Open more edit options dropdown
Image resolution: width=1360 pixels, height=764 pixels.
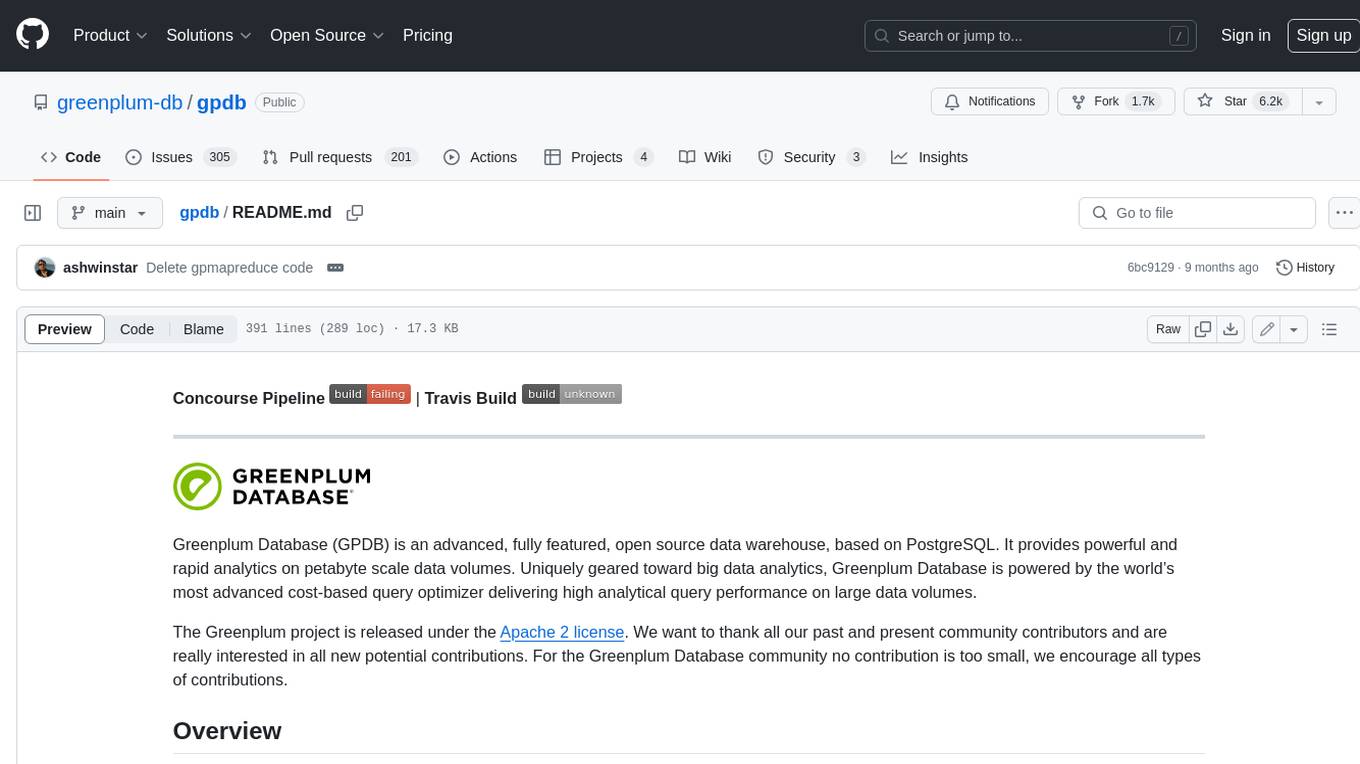1294,329
